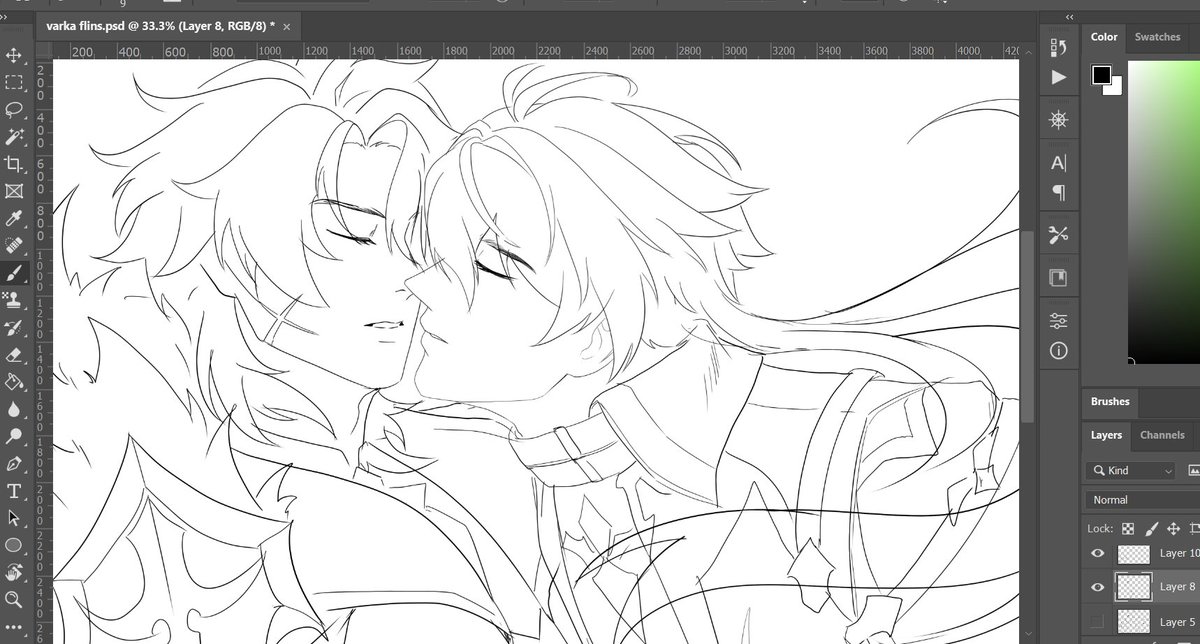
Task: Select the Eraser tool
Action: coord(14,354)
